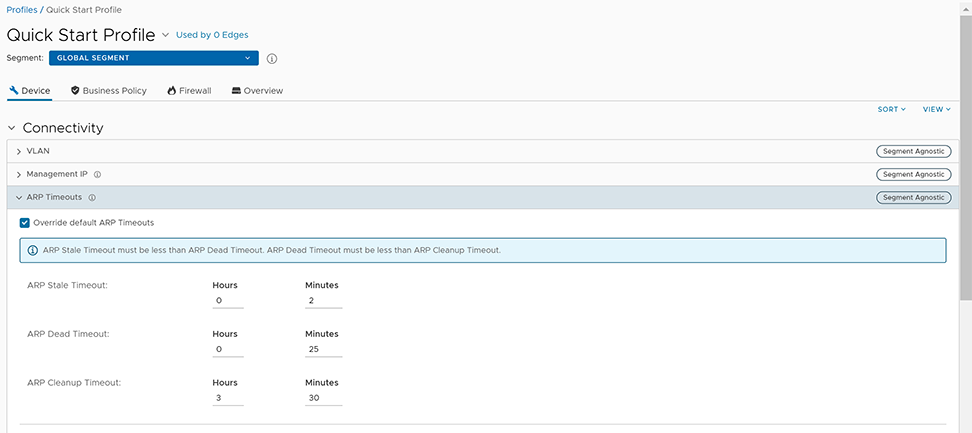Open the Global Segment dropdown
This screenshot has height=433, width=972.
(x=153, y=58)
